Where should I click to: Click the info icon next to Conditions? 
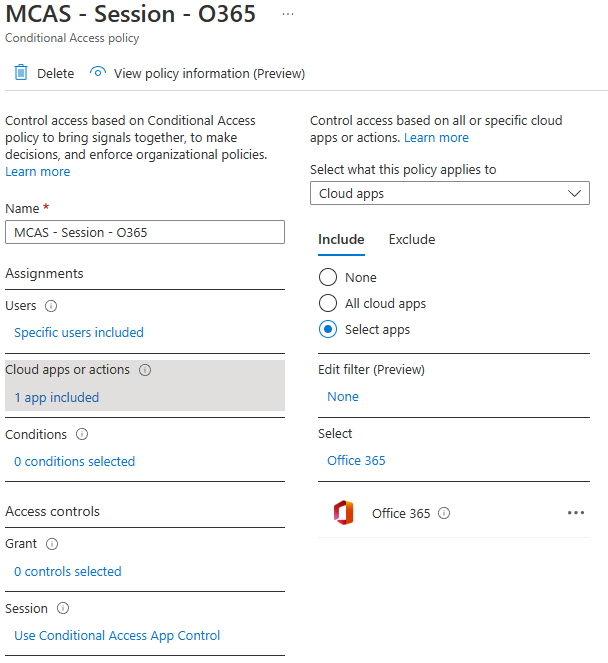click(x=82, y=434)
